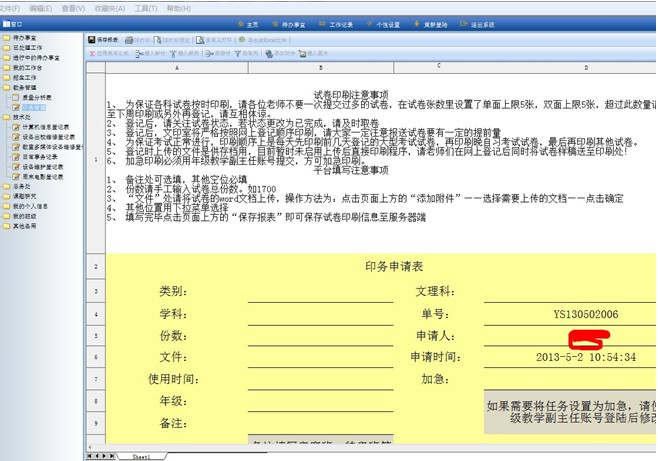Select 质量分析表 in the sidebar tree
The height and width of the screenshot is (461, 658).
tap(36, 96)
